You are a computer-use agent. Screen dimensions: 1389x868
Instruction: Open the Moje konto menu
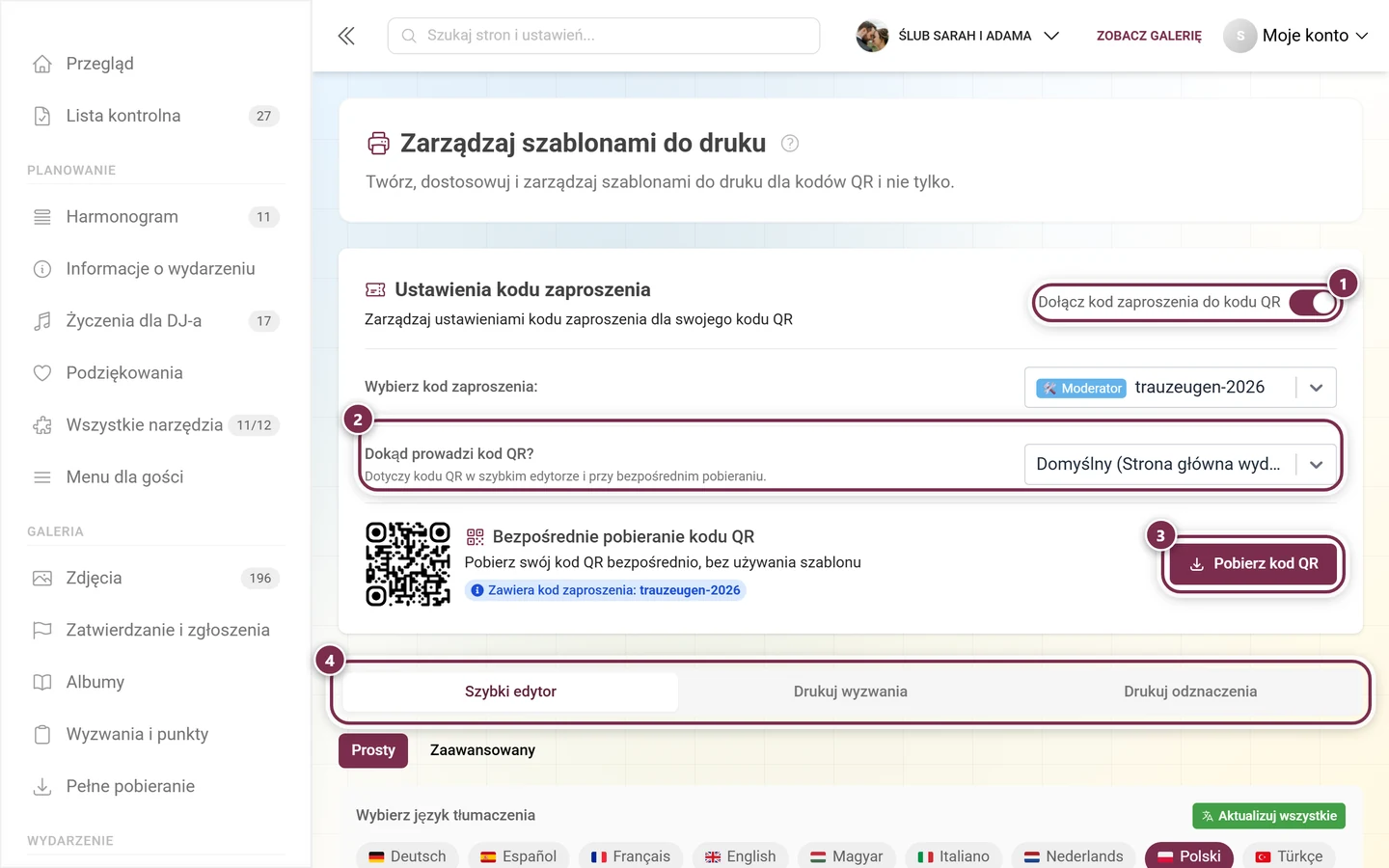tap(1296, 36)
